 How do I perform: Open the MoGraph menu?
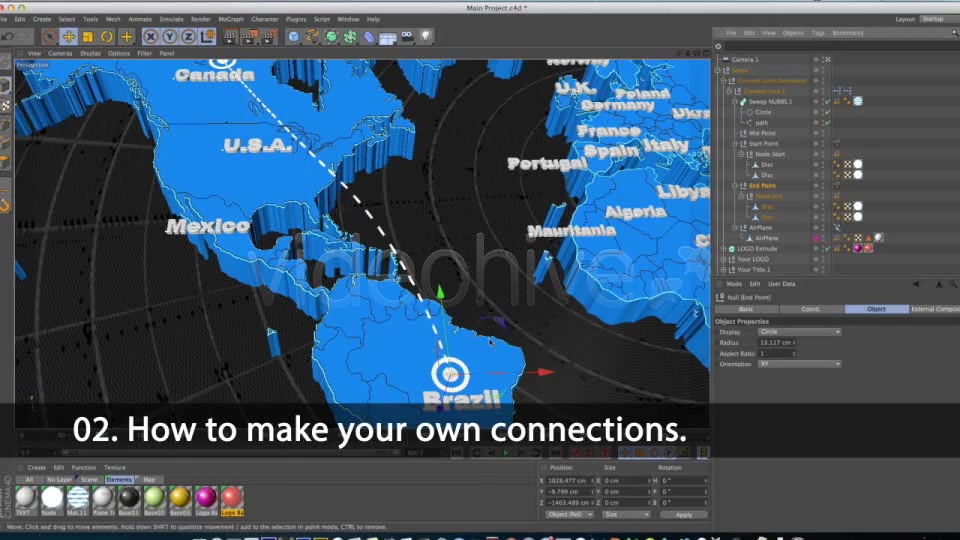tap(231, 20)
